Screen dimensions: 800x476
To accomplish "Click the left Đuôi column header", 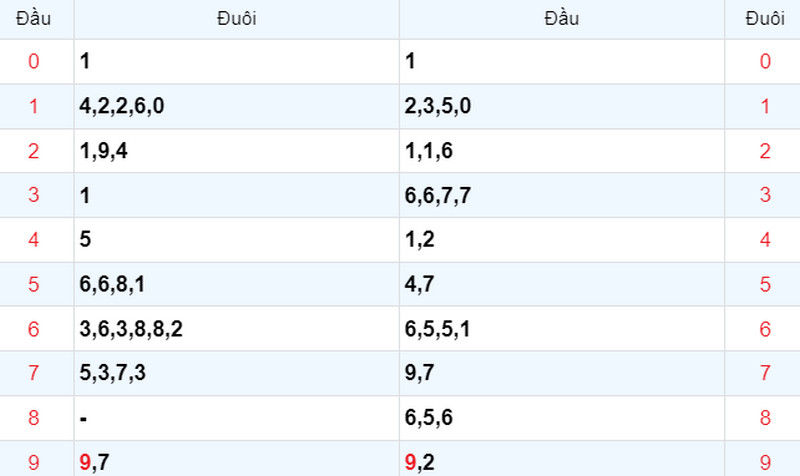I will pos(237,19).
